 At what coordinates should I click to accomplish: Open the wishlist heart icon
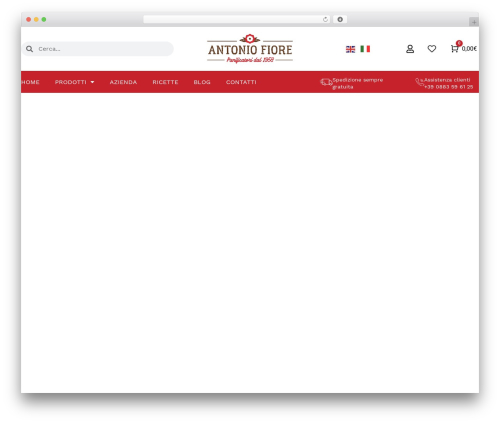tap(432, 49)
